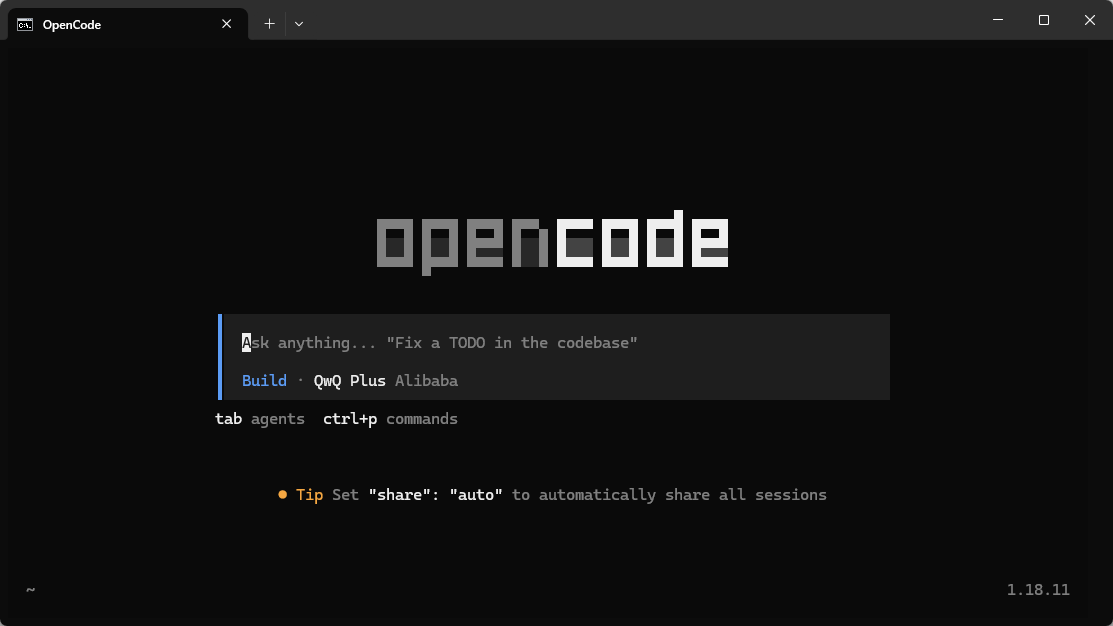Viewport: 1113px width, 626px height.
Task: Select the OpenCode tab title
Action: pyautogui.click(x=72, y=25)
